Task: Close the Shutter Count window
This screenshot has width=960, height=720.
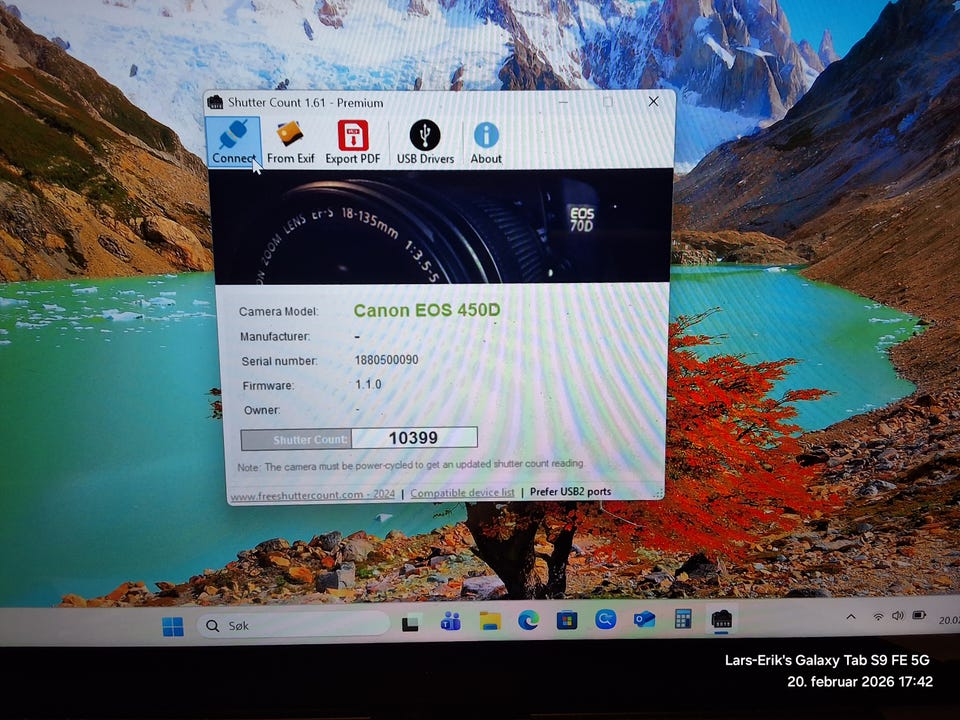Action: click(x=653, y=101)
